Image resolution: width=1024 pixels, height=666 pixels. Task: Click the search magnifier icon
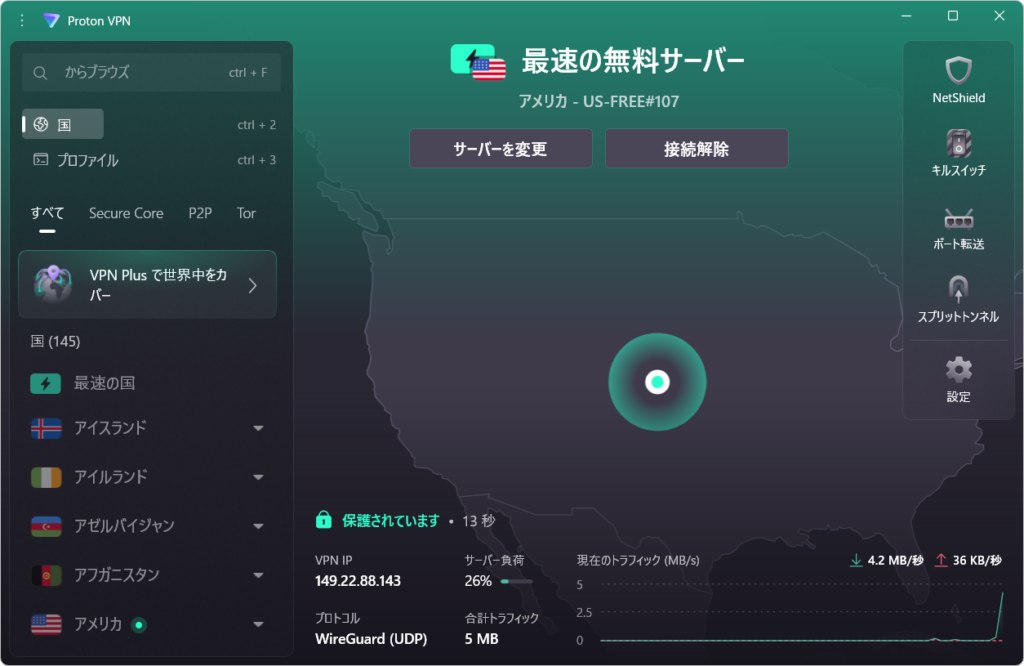pos(40,73)
